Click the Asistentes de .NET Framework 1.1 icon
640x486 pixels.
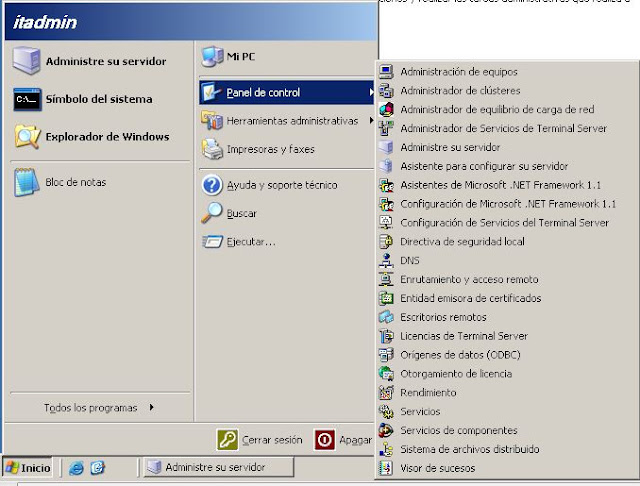386,185
